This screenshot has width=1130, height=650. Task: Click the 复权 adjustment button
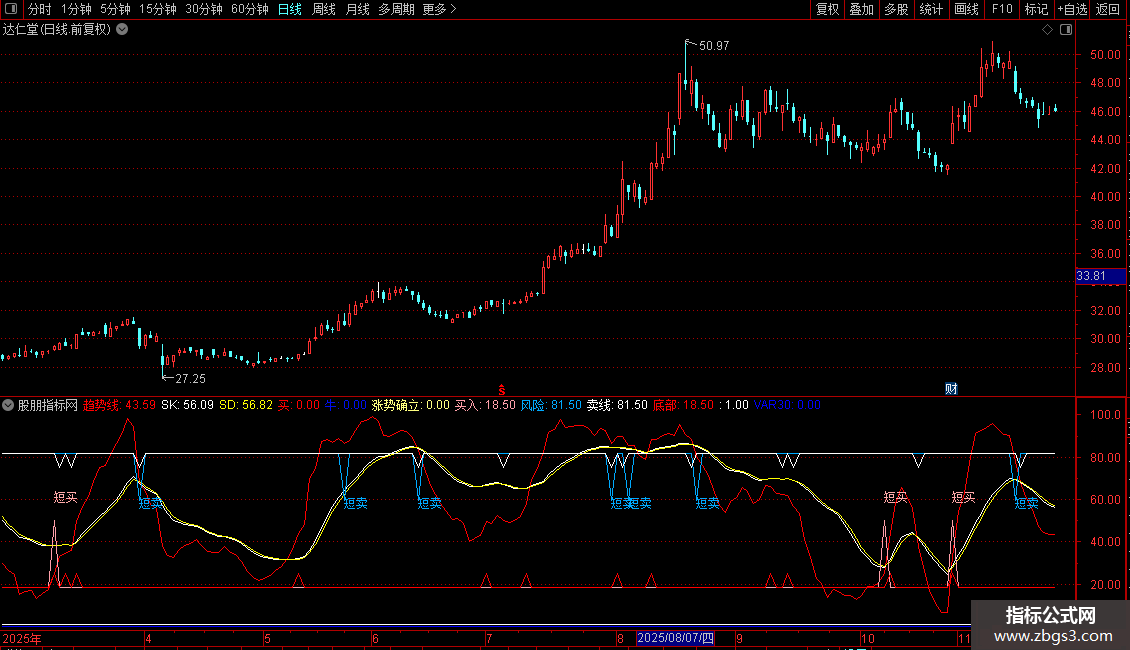(x=827, y=9)
